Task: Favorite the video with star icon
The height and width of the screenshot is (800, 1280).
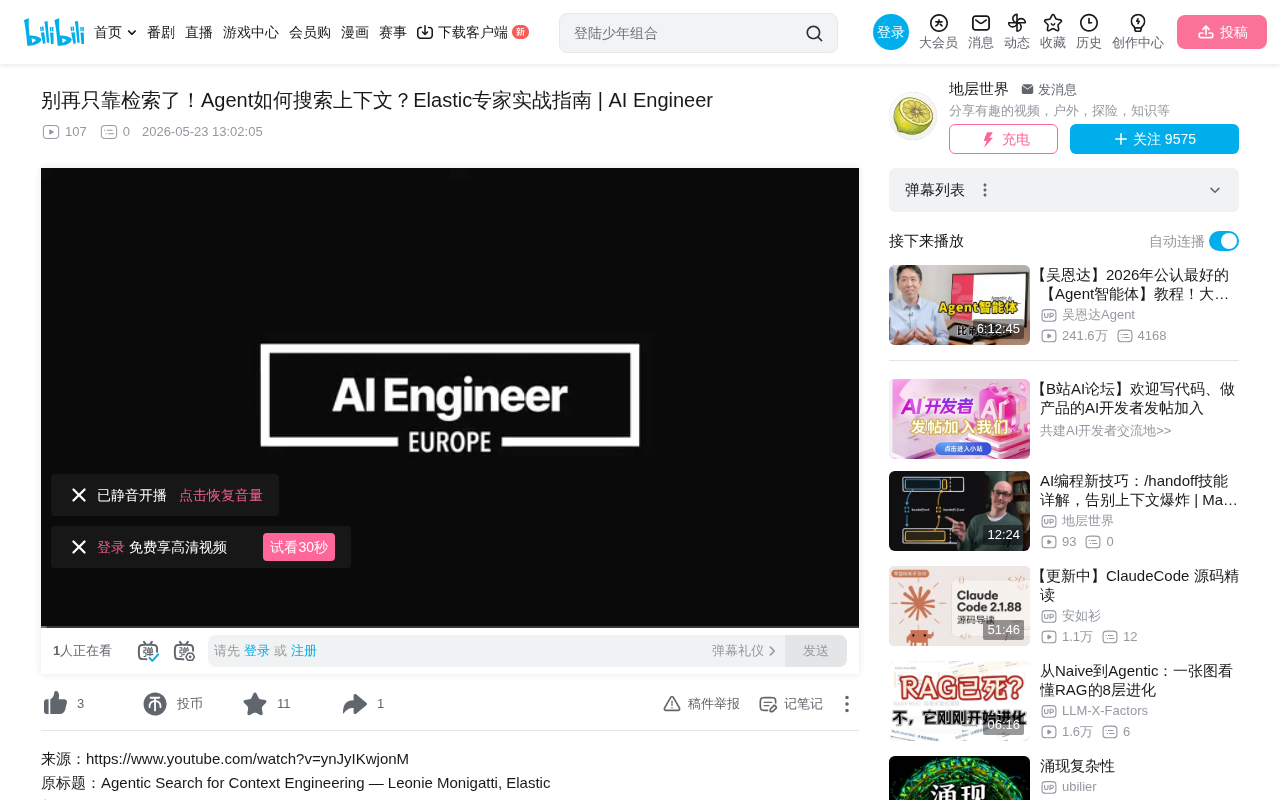Action: tap(255, 704)
